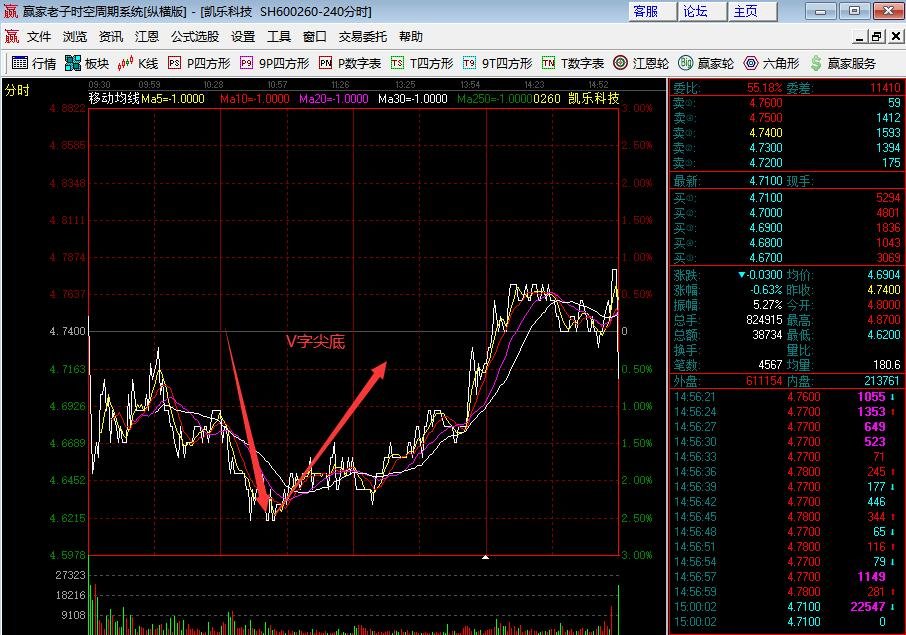Open the 设置 menu
Screen dimensions: 906x635
[243, 36]
